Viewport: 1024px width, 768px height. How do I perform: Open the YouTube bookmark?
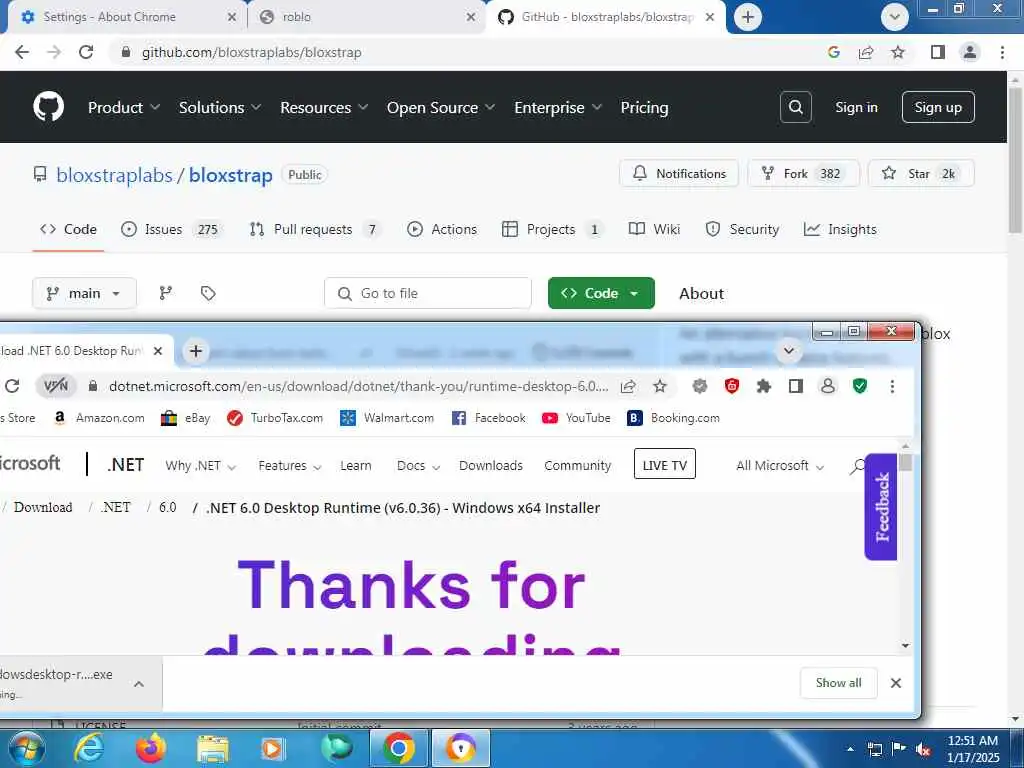(x=577, y=418)
